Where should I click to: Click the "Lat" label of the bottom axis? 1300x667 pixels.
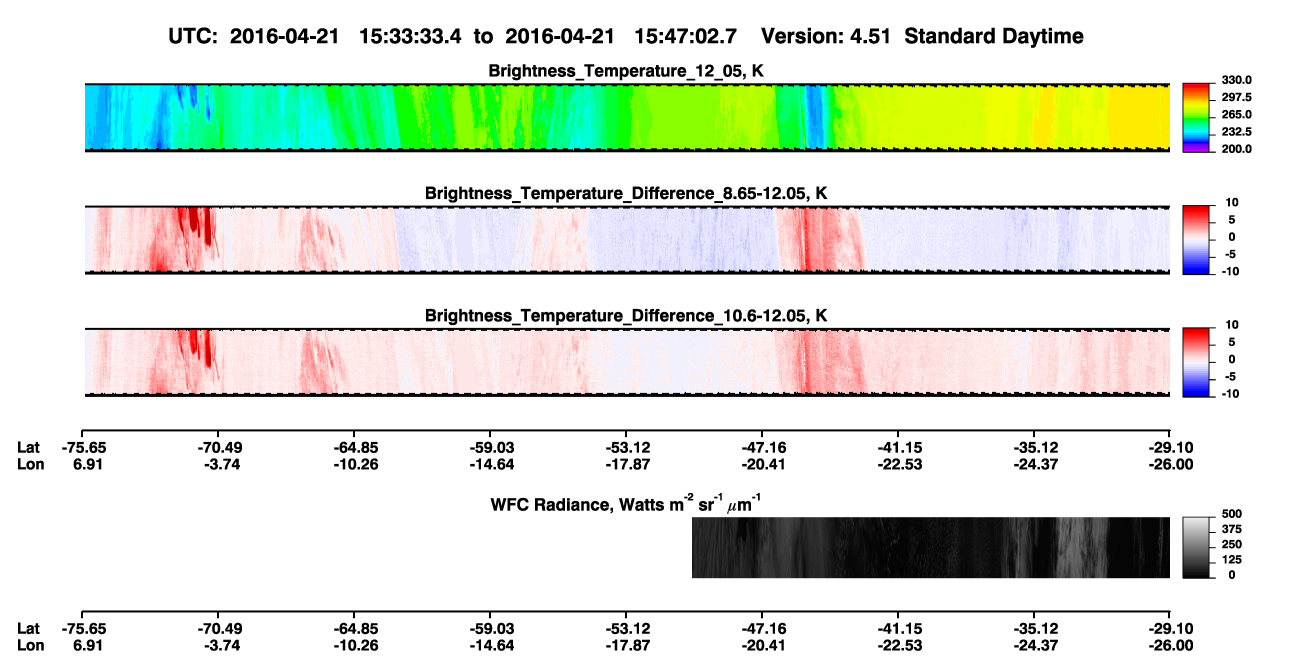[28, 628]
